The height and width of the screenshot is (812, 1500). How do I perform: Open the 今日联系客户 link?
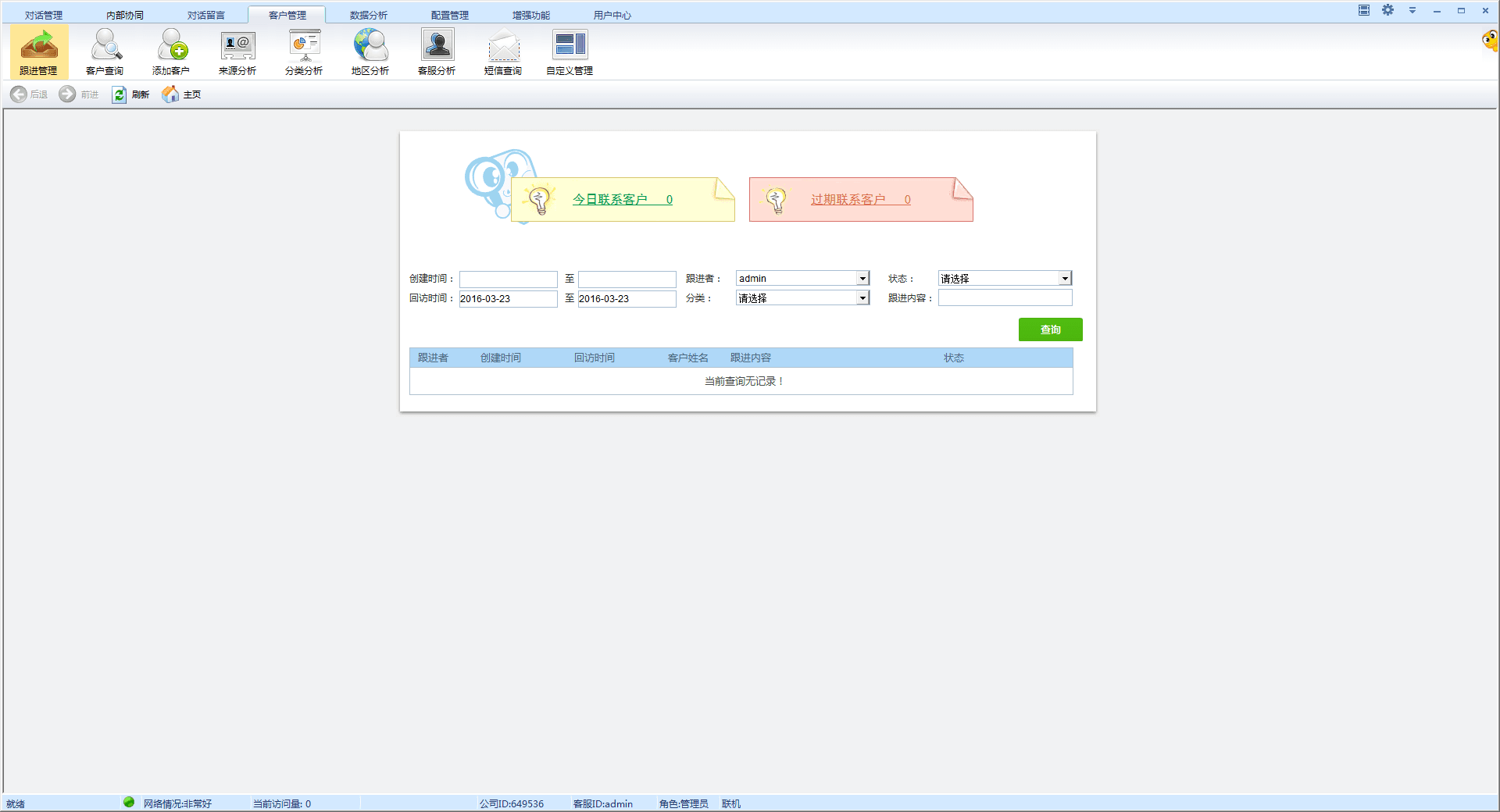(x=622, y=200)
